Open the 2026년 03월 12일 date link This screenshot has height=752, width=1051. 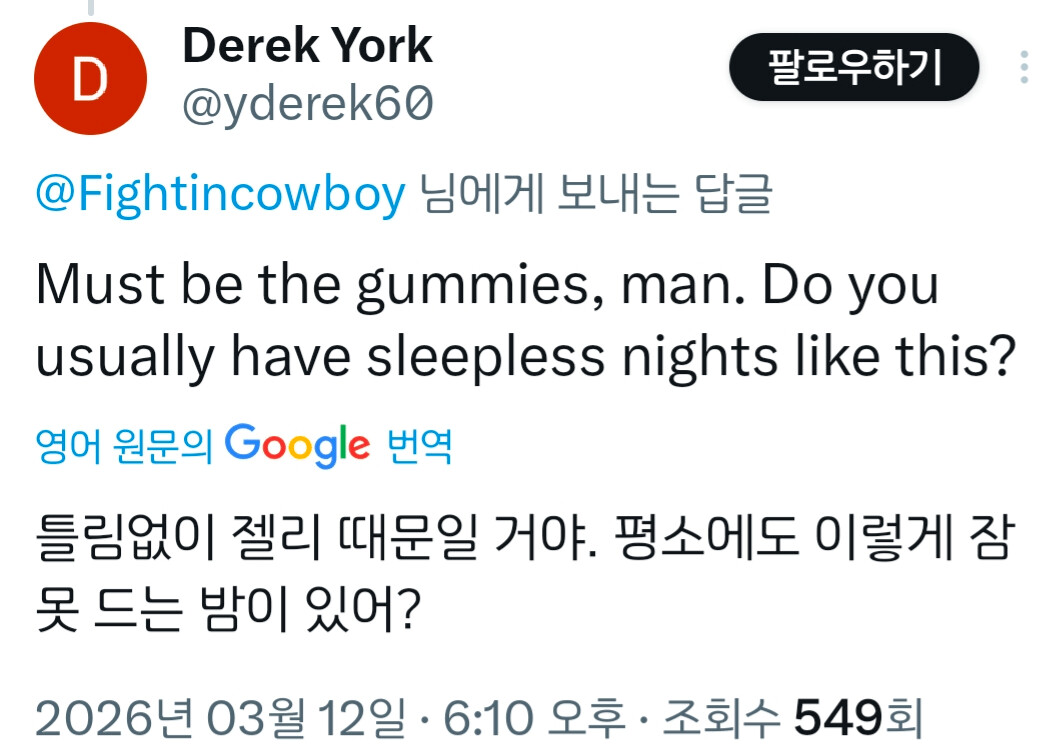221,719
